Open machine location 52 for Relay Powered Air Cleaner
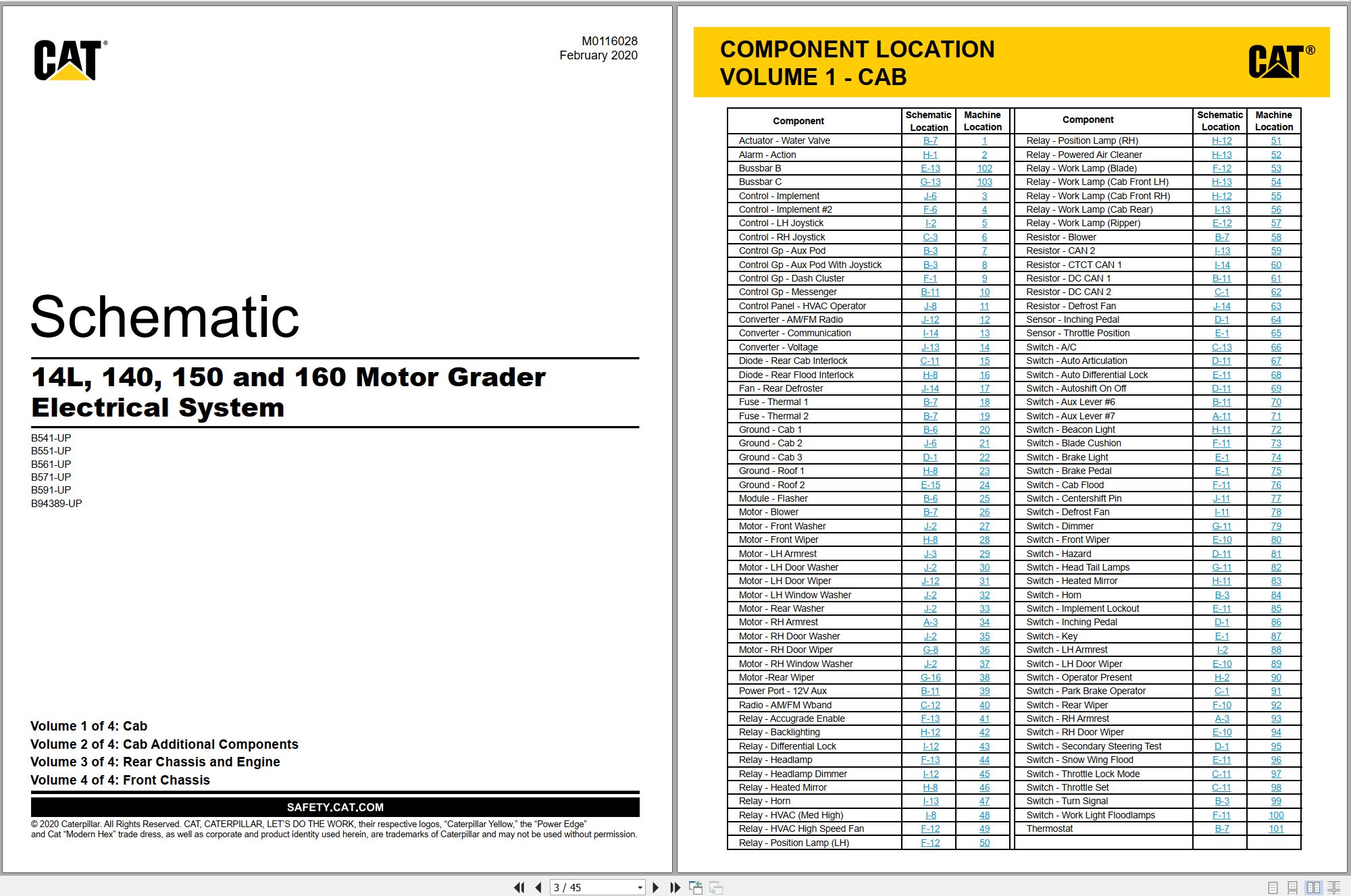This screenshot has width=1351, height=896. [1275, 155]
